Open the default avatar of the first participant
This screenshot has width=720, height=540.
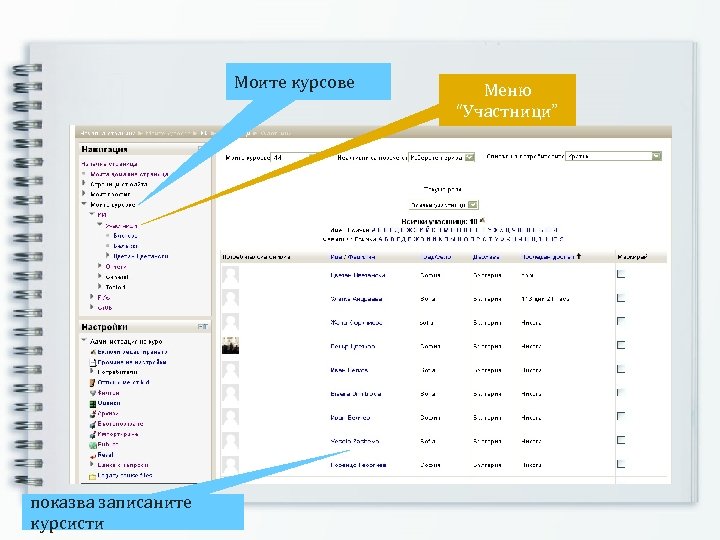[x=230, y=275]
